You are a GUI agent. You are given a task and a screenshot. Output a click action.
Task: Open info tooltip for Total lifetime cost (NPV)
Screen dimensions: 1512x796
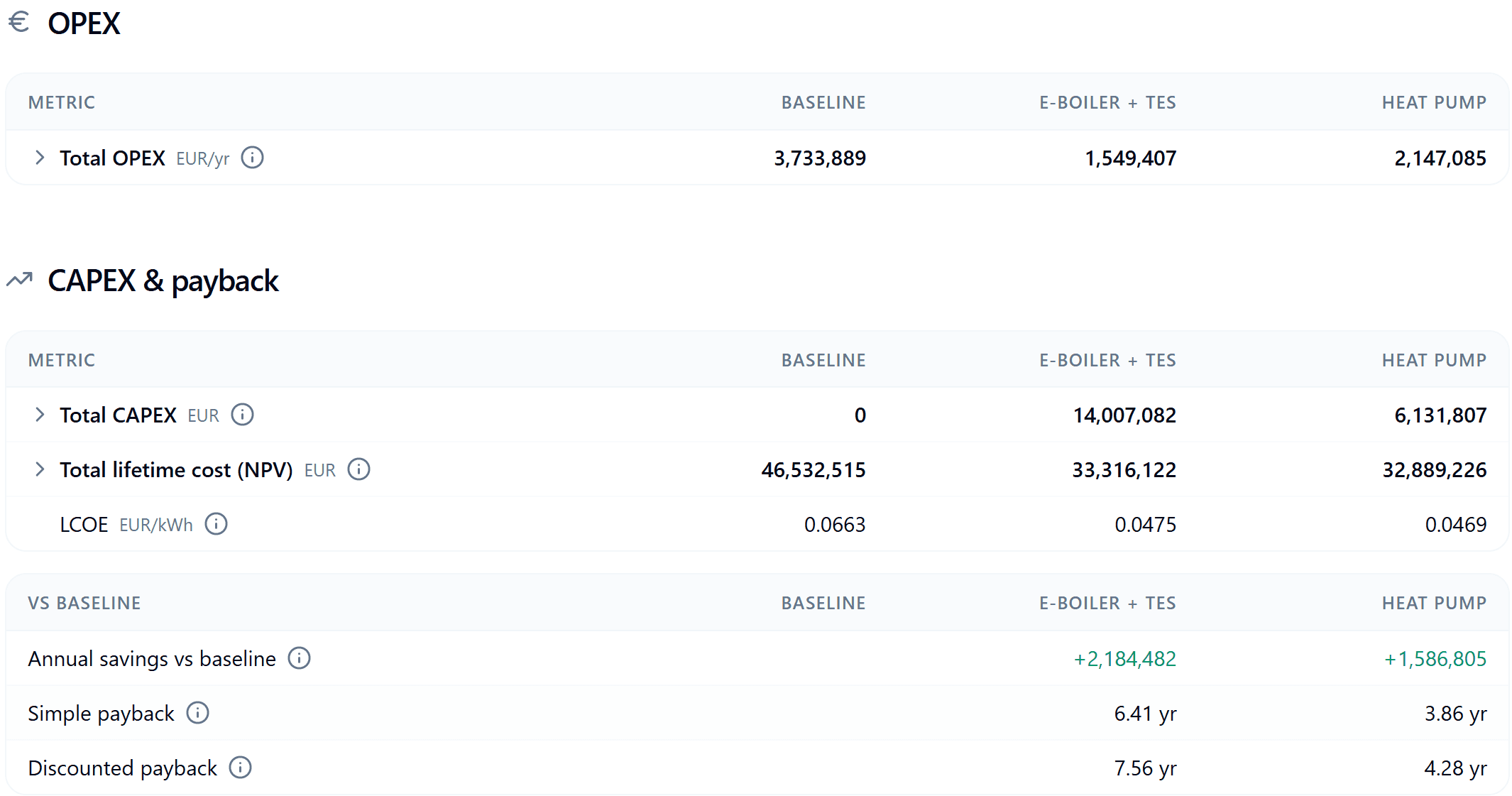358,469
